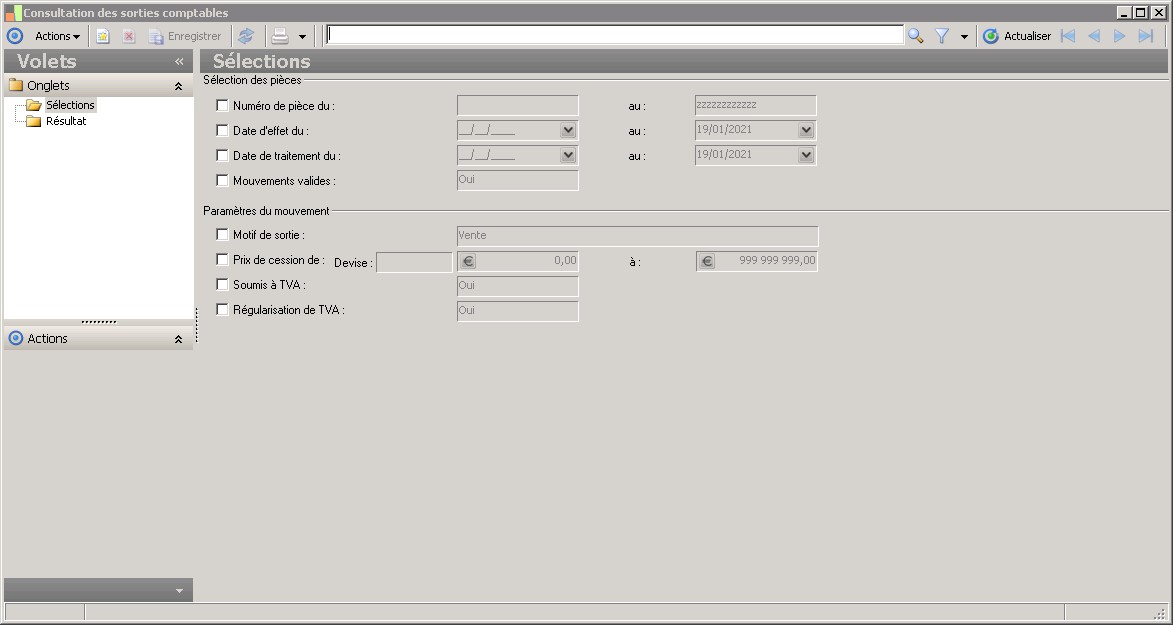This screenshot has width=1173, height=625.
Task: Go to previous record arrow
Action: pyautogui.click(x=1094, y=36)
